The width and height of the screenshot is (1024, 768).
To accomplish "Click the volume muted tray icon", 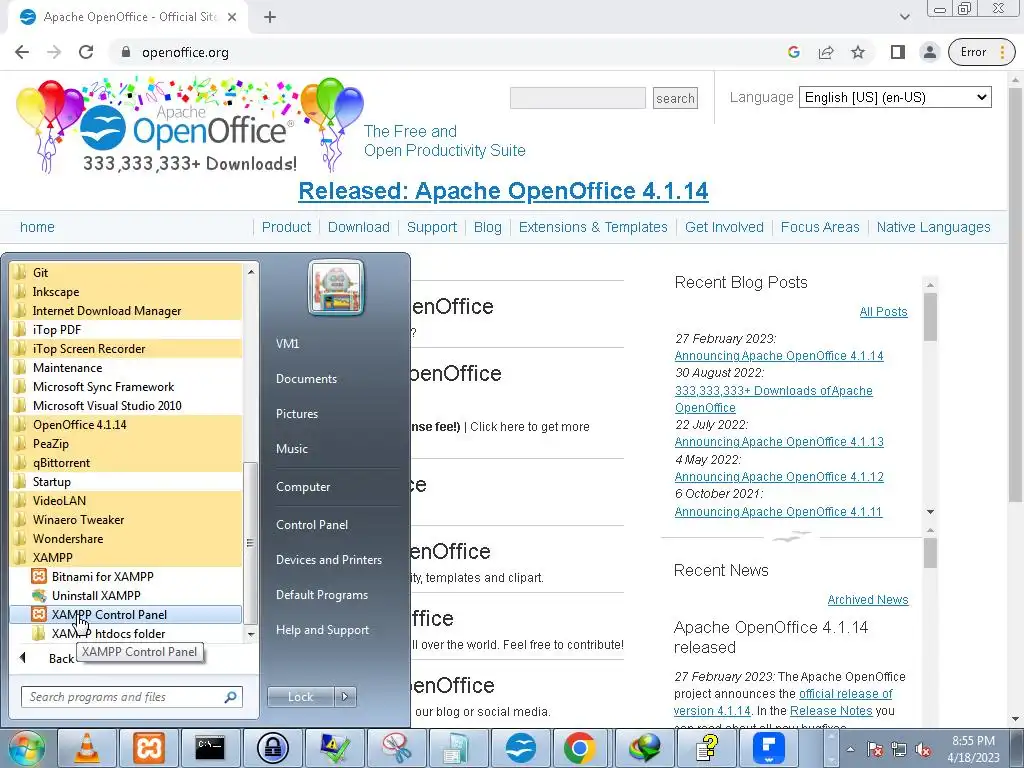I will point(923,749).
